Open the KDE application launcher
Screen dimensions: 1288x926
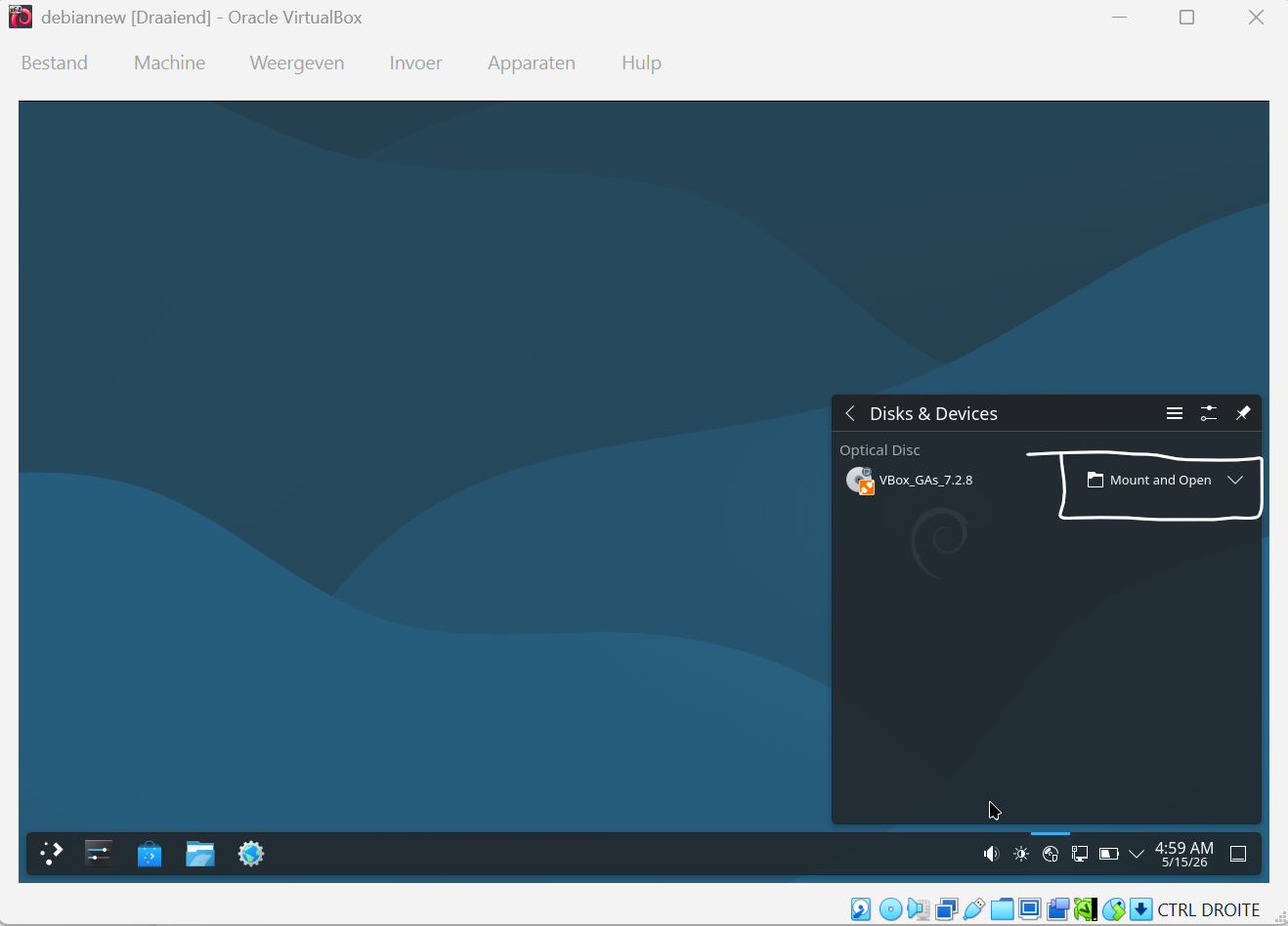pyautogui.click(x=51, y=854)
